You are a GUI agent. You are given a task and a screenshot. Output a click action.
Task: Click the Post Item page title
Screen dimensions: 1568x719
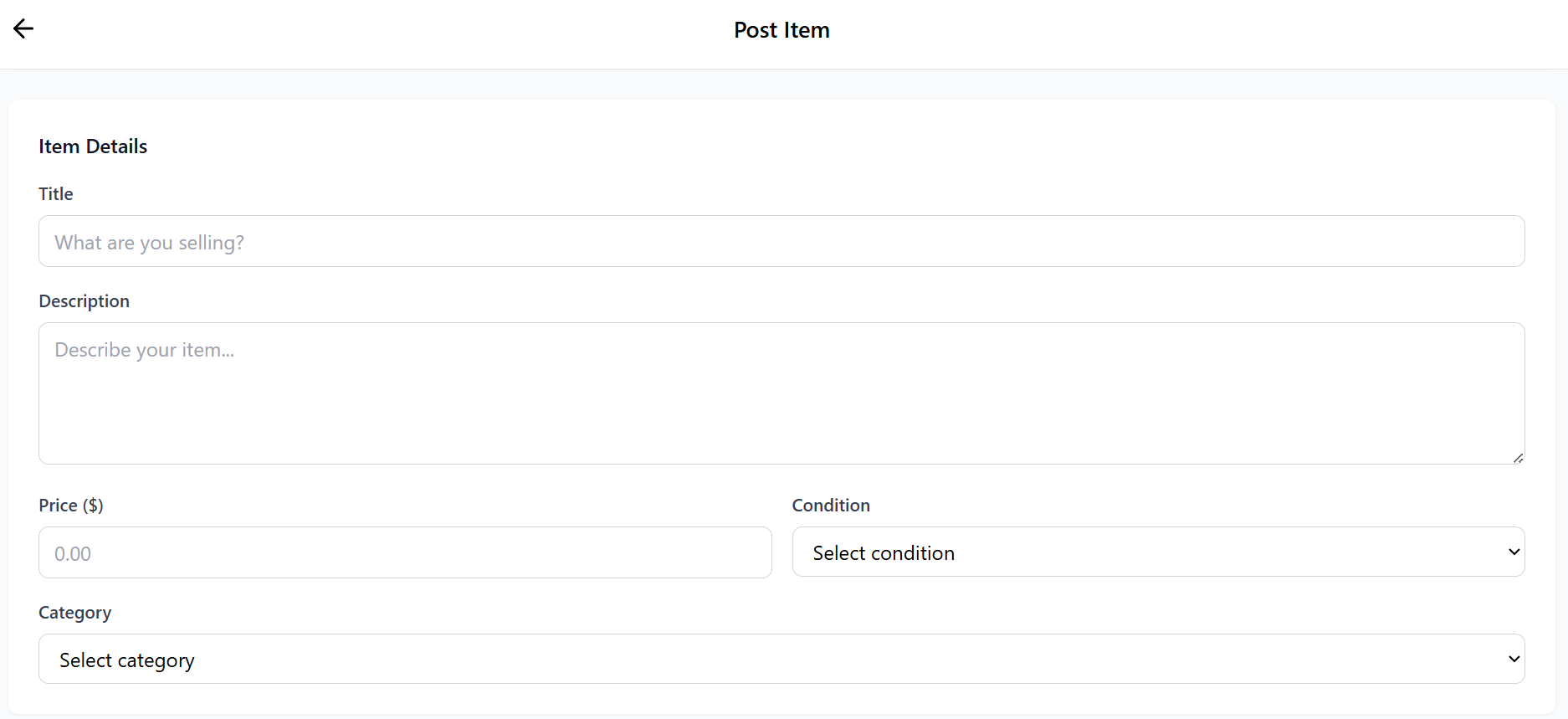click(781, 30)
